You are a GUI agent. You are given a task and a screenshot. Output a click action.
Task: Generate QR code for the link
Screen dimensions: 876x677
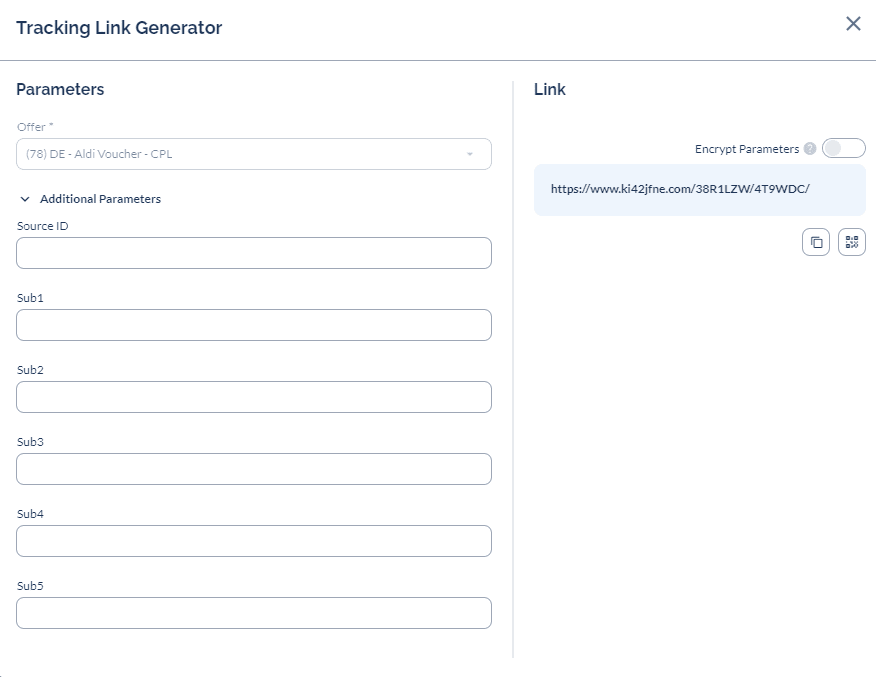click(851, 242)
